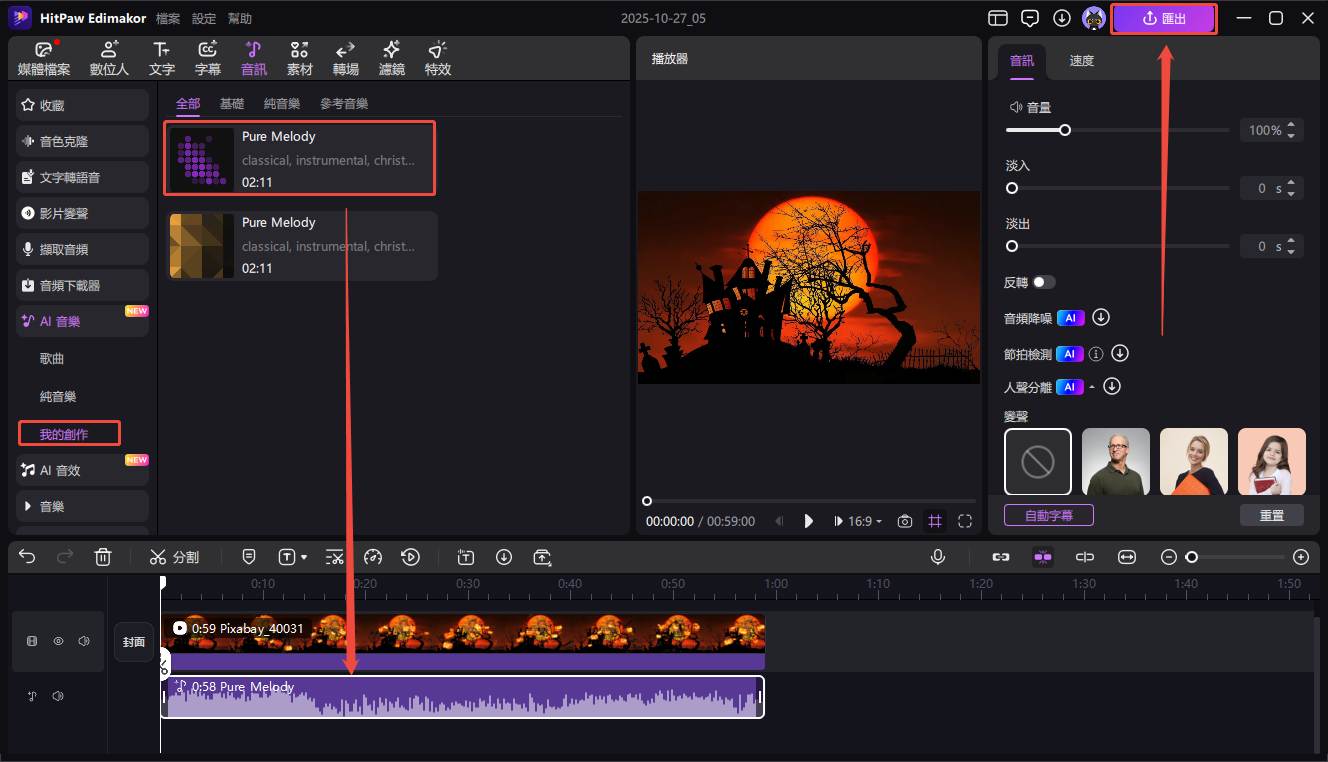Click the 重置 reset button
Screen dimensions: 1328x762
1271,515
